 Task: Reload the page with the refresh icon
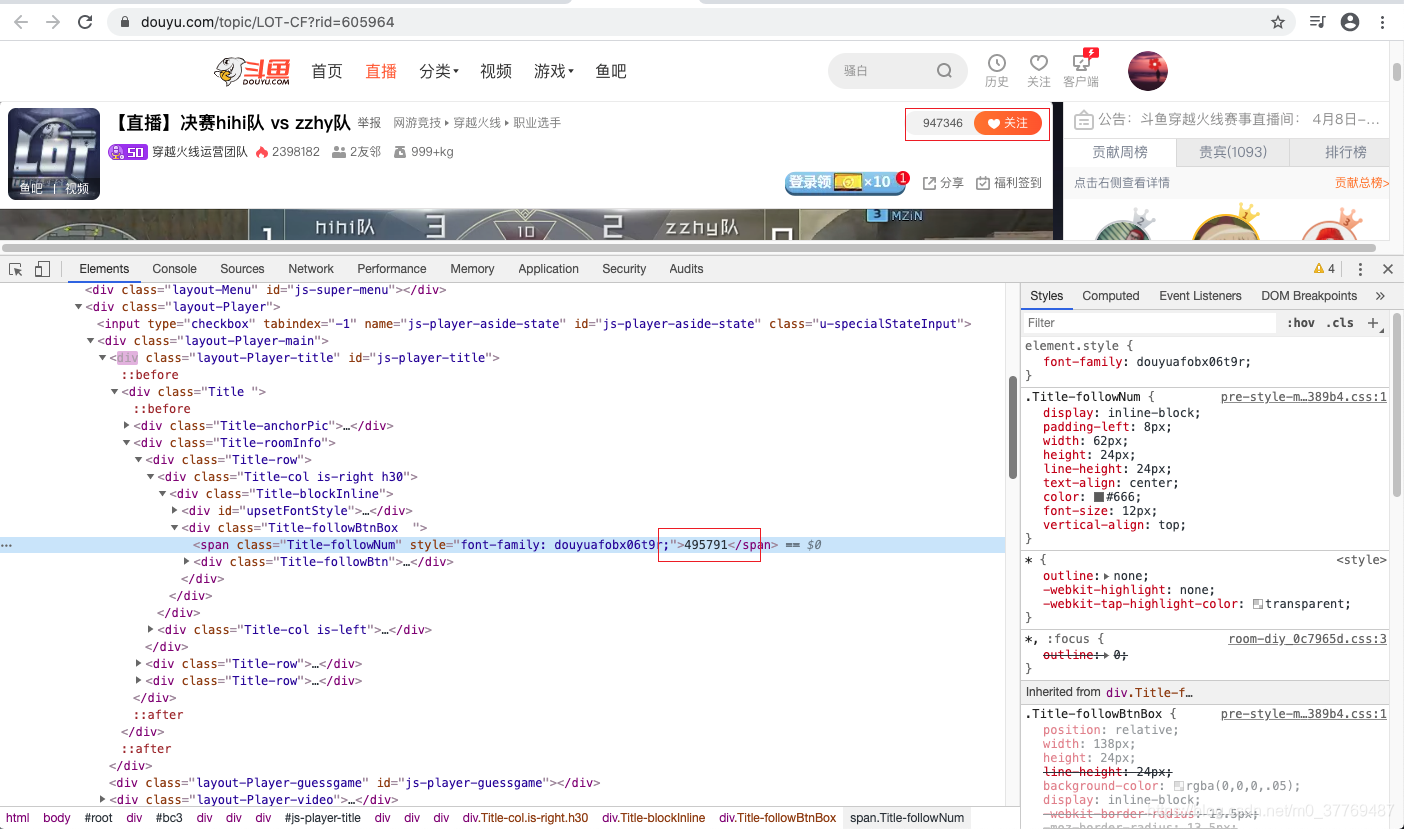86,22
